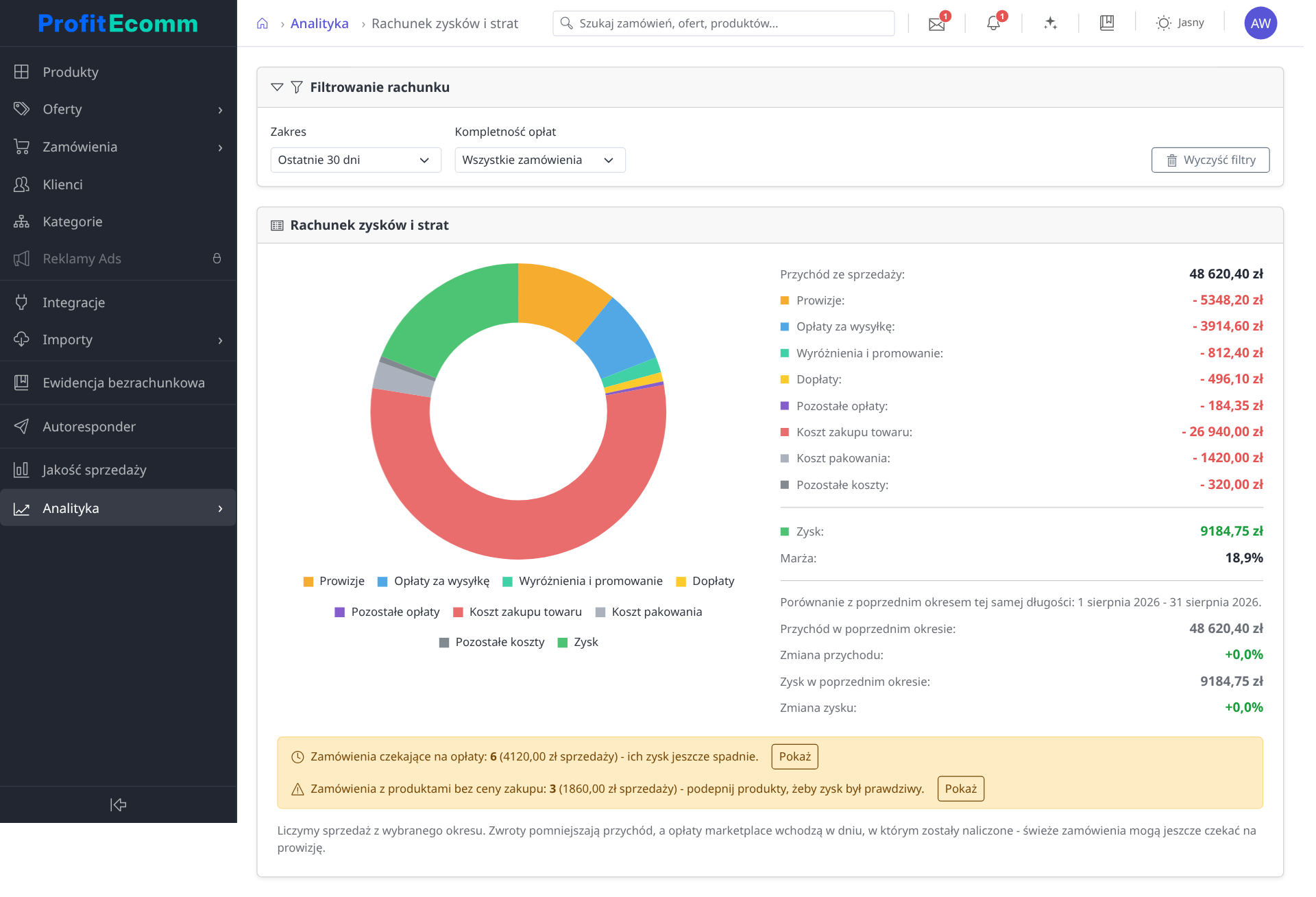The width and height of the screenshot is (1316, 897).
Task: Open Jakość sprzedaży in the sidebar
Action: [x=118, y=470]
